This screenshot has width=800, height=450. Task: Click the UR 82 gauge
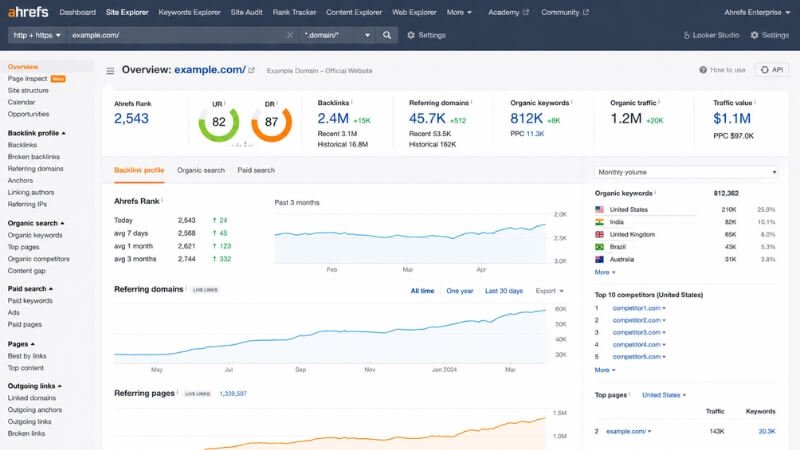pyautogui.click(x=218, y=122)
